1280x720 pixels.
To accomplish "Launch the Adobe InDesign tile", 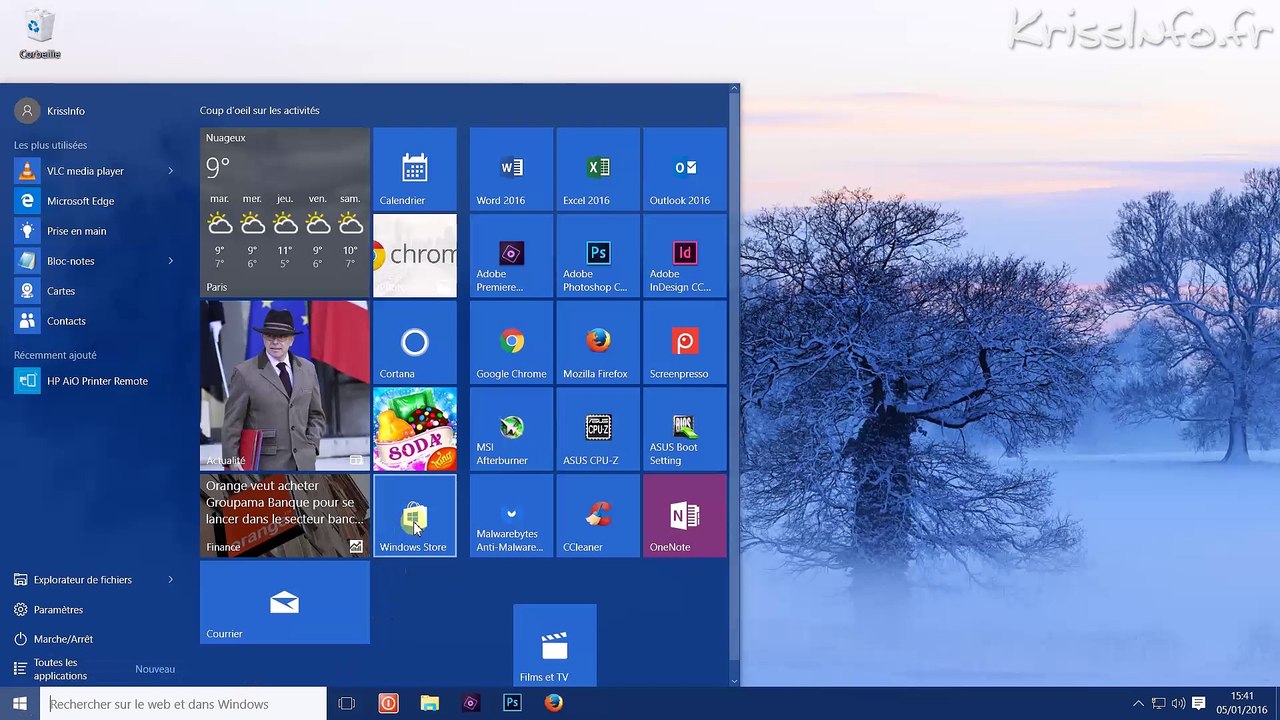I will pyautogui.click(x=685, y=255).
